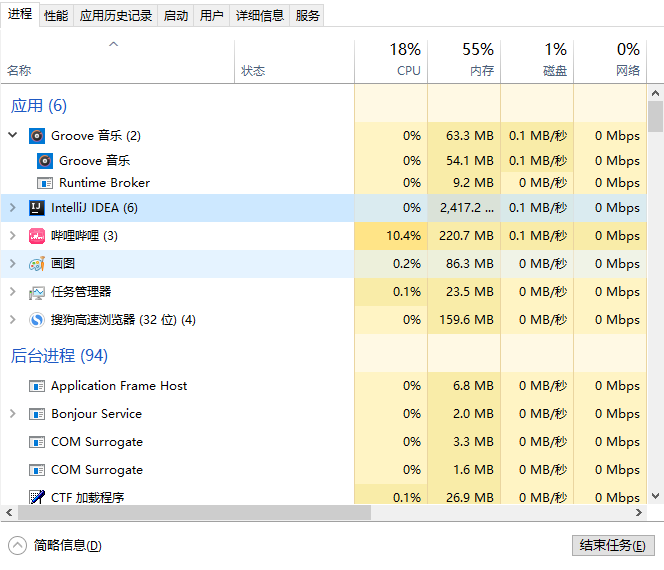Click the 任务管理器 icon
Screen dimensions: 664x570
click(36, 292)
